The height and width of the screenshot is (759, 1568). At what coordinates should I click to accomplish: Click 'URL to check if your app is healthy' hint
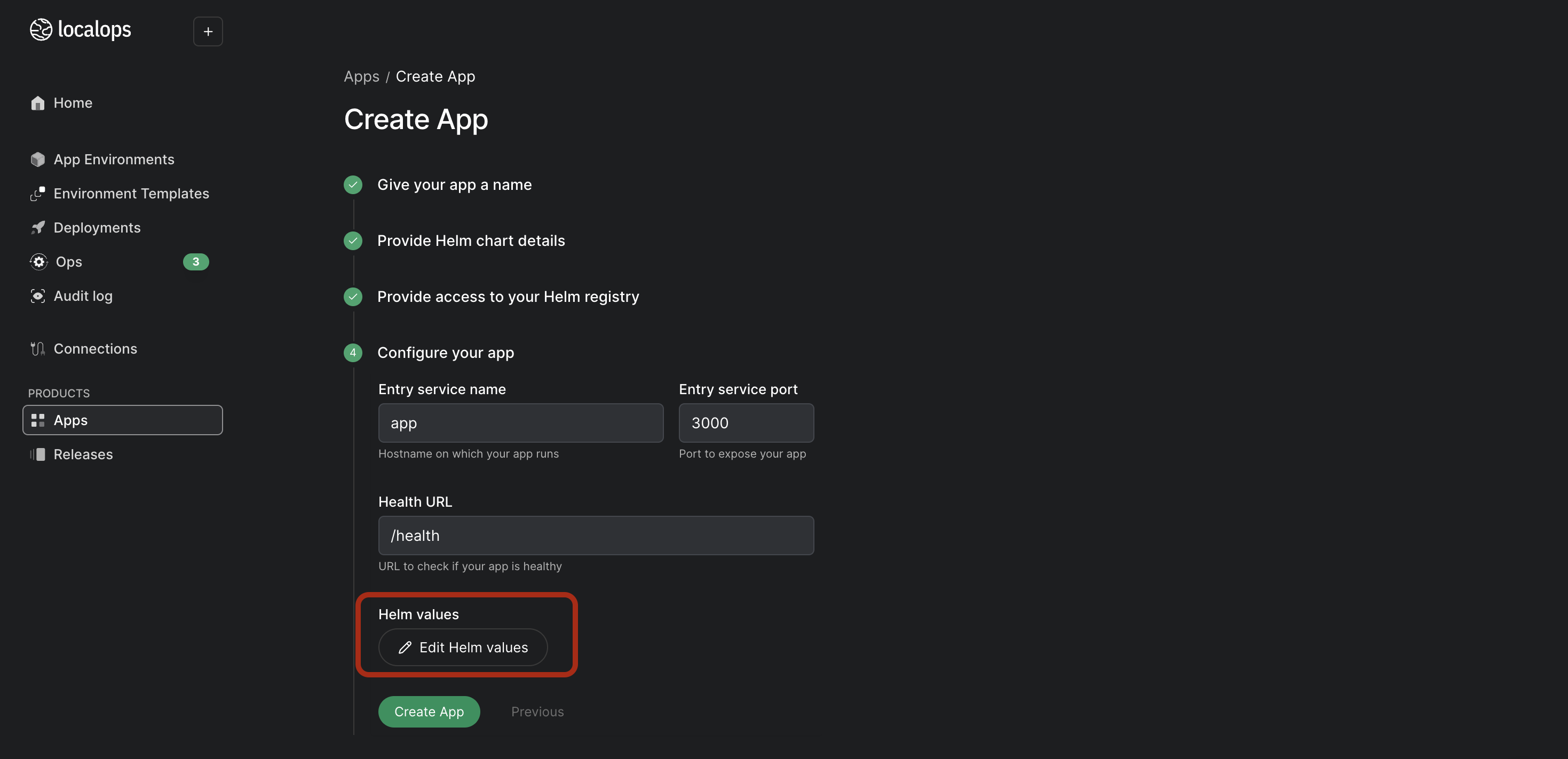[x=470, y=566]
